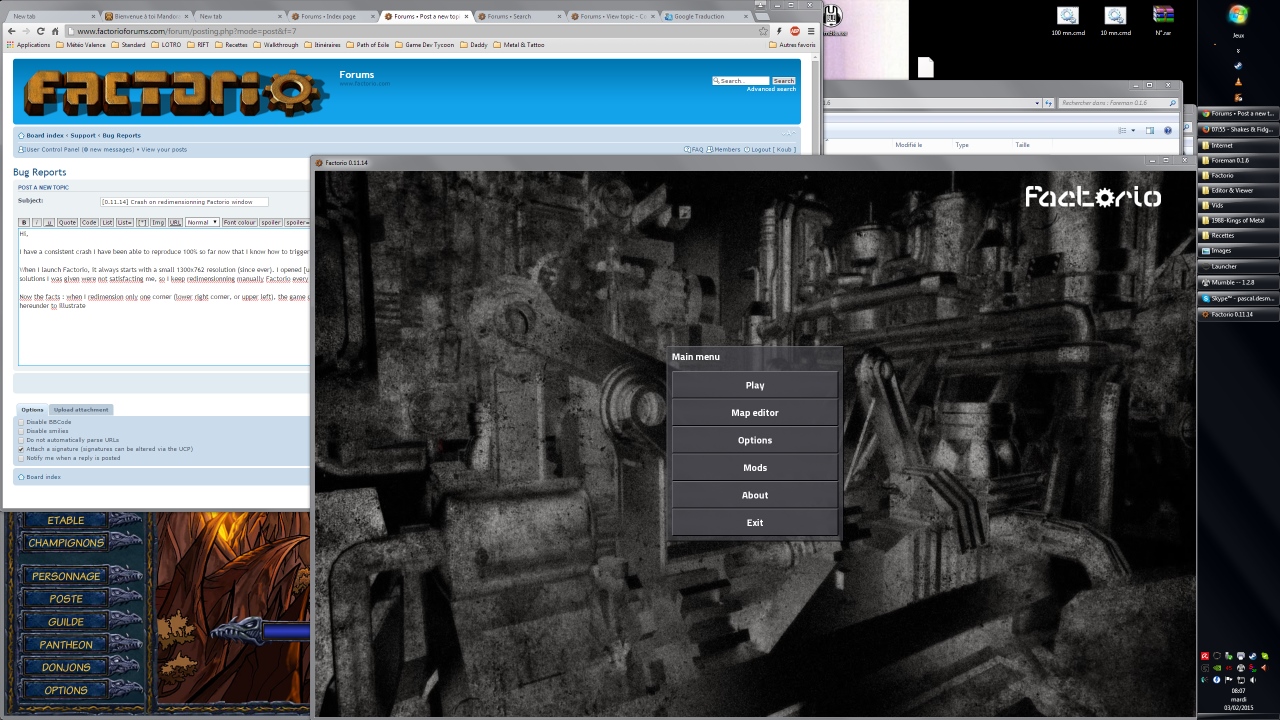Apply italic with the i button

37,222
